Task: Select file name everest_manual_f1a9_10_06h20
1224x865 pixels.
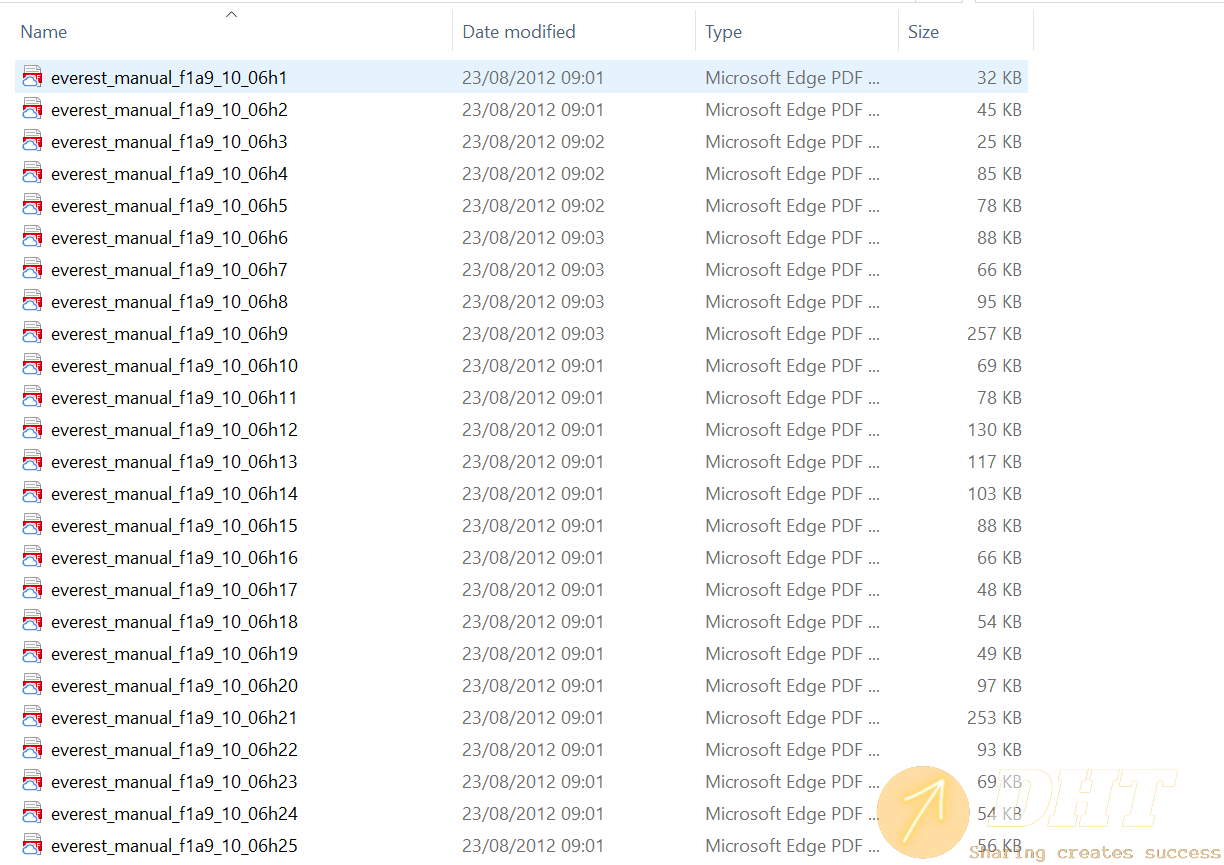Action: point(174,686)
